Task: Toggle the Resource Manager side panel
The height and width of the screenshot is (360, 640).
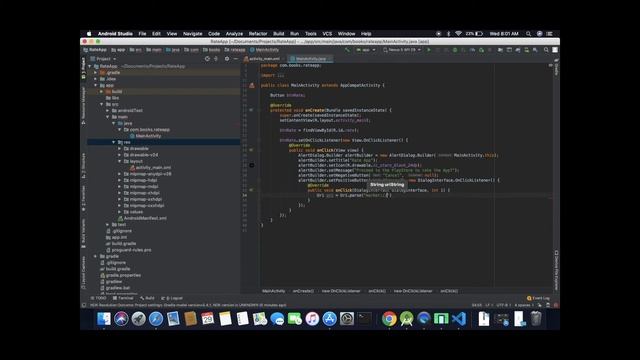Action: (x=84, y=105)
